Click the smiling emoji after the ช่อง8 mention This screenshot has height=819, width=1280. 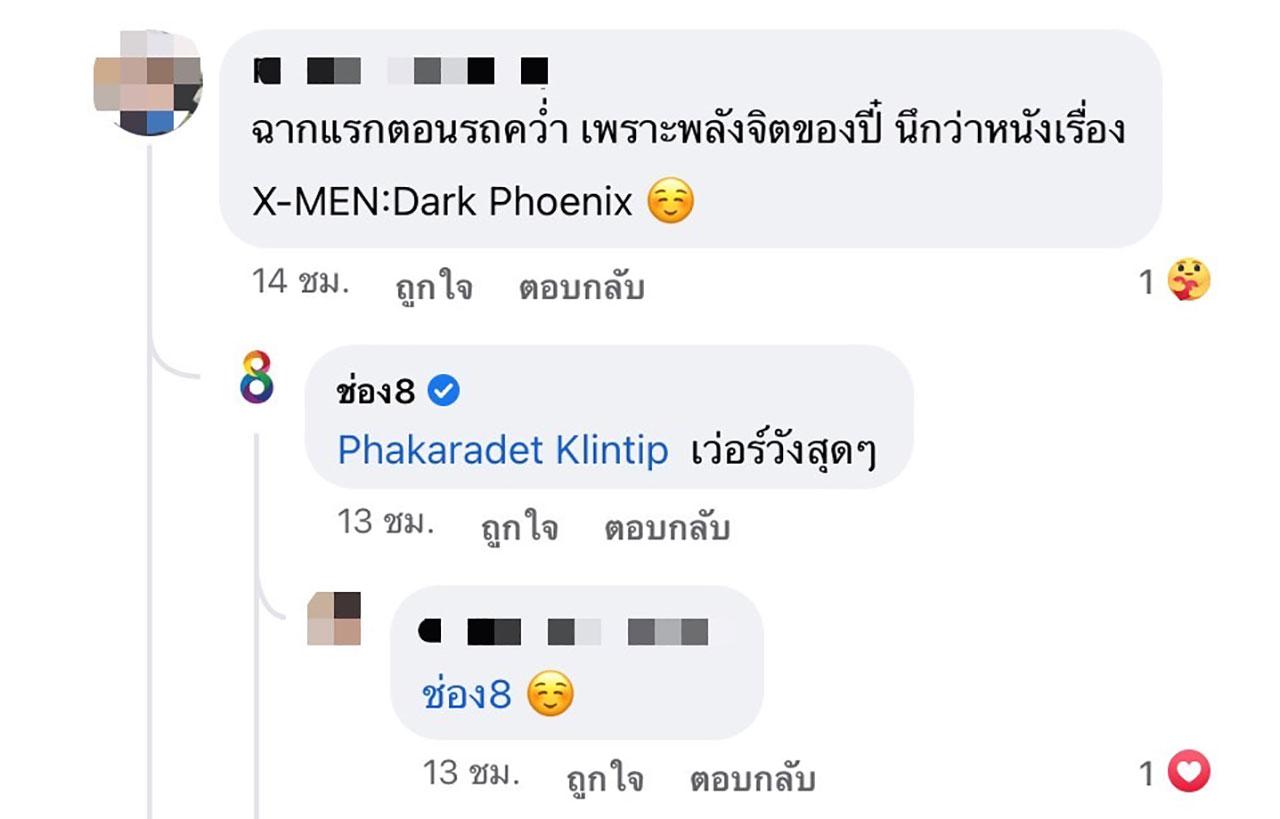click(x=550, y=696)
